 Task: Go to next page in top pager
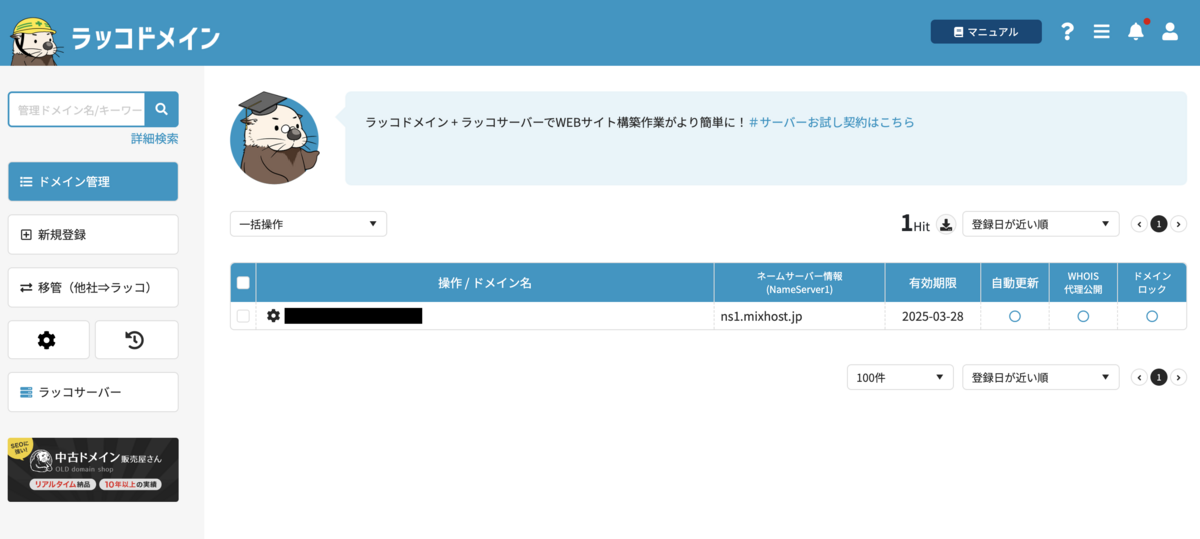(x=1179, y=224)
